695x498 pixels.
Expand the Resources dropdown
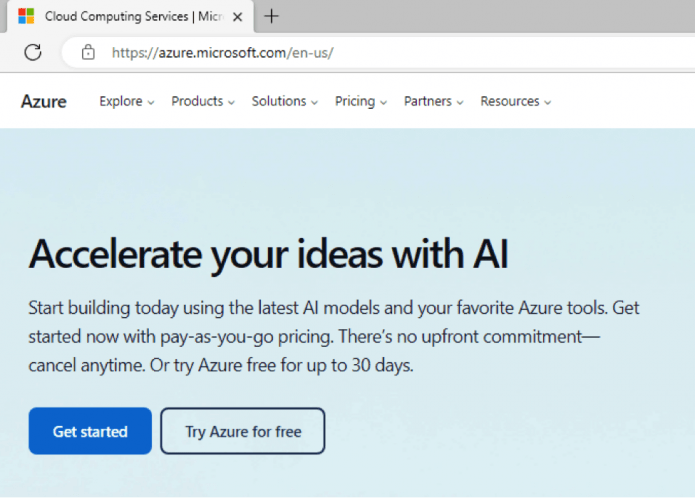pos(515,101)
